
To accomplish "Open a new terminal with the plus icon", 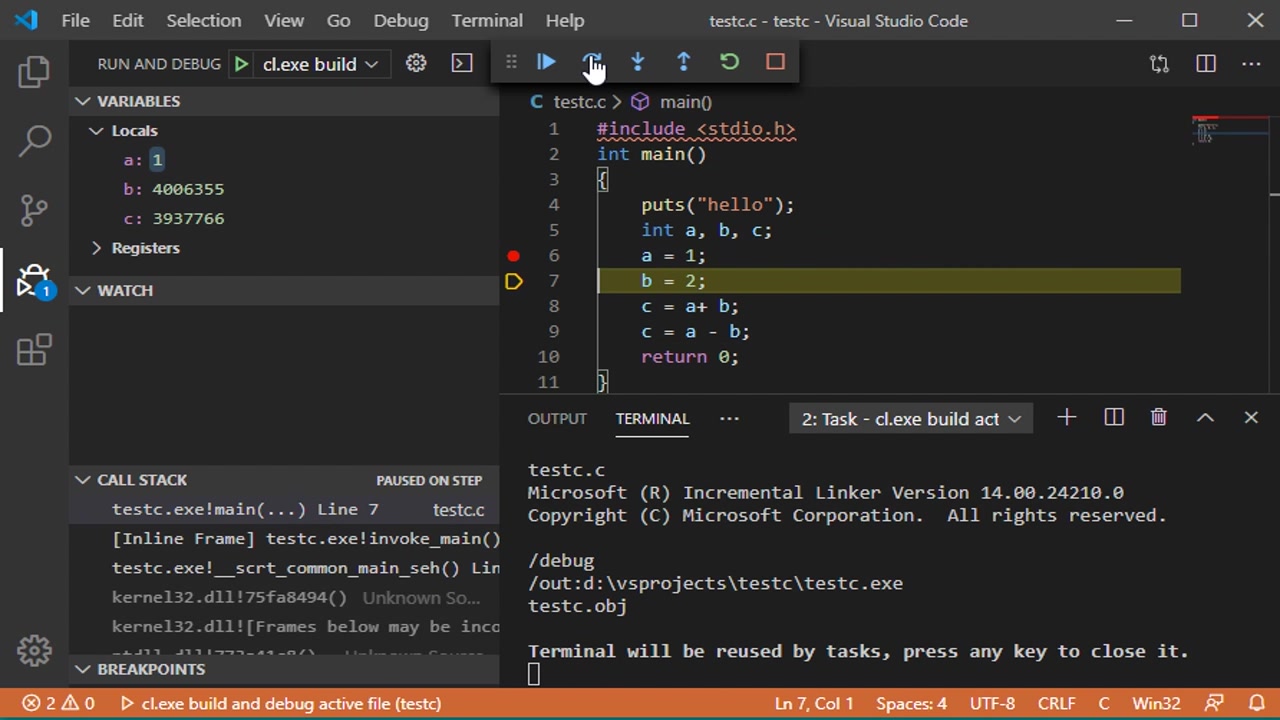I will click(1066, 418).
